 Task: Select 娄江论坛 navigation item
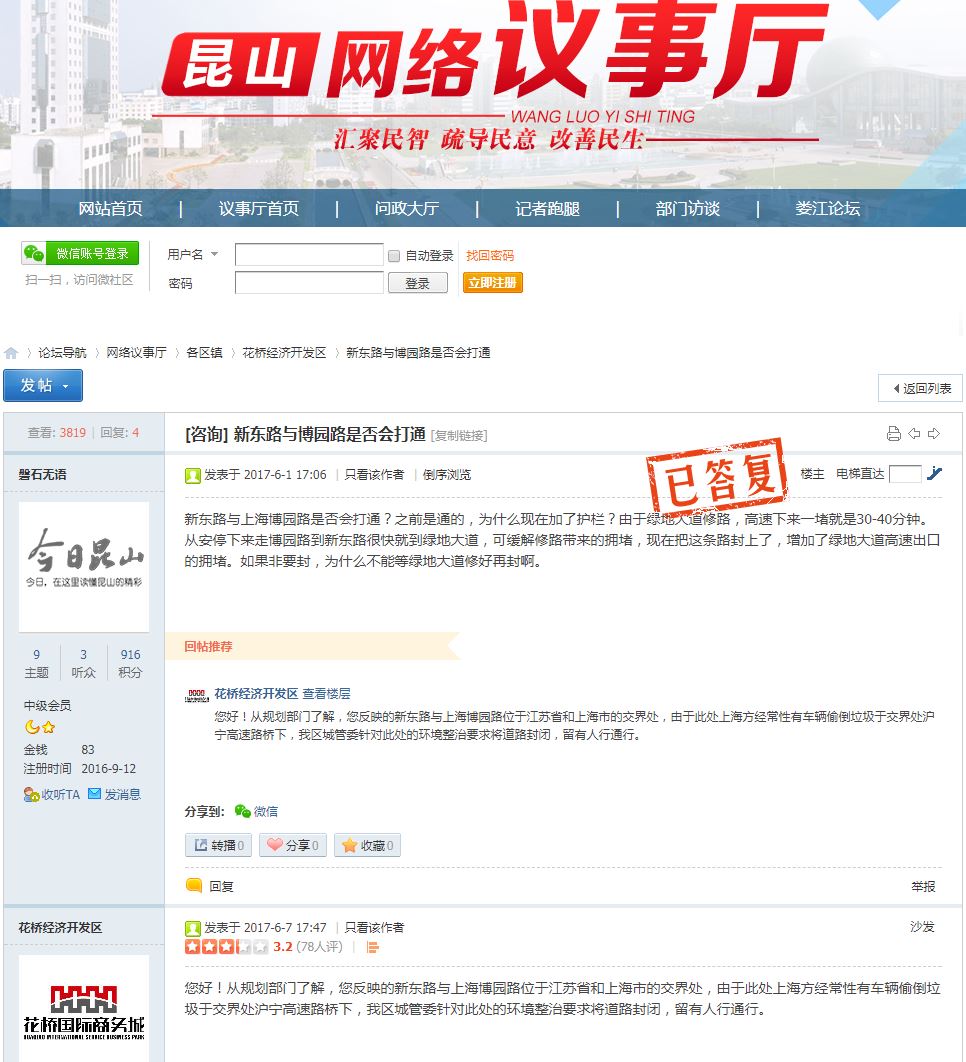[827, 209]
